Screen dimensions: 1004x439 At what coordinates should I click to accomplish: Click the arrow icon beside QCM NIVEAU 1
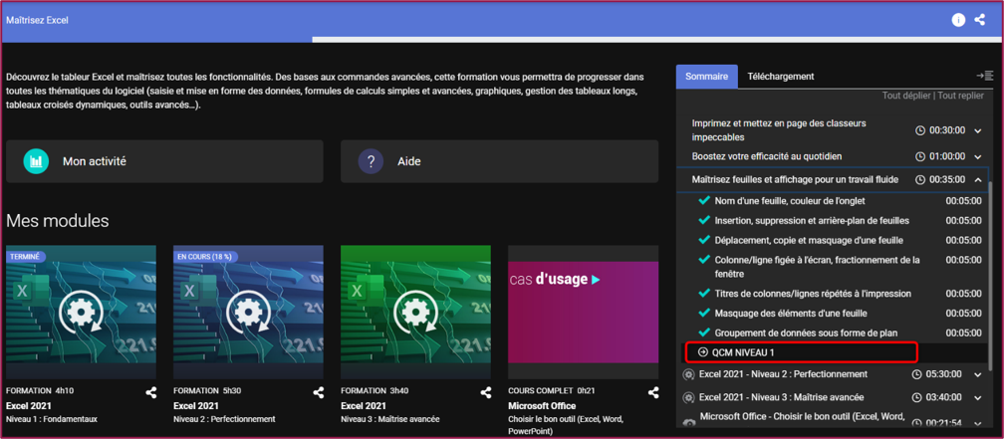(x=702, y=352)
